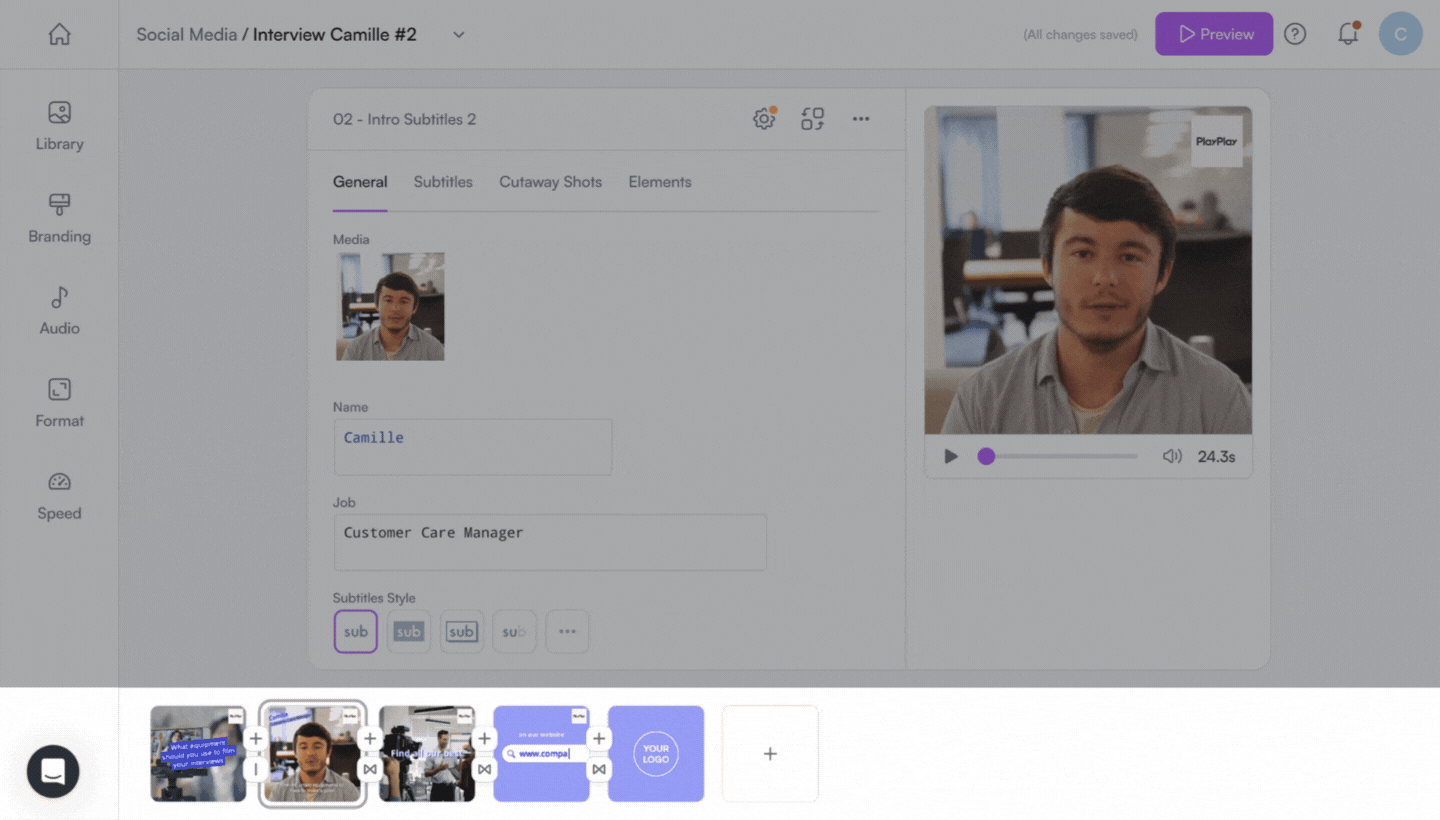Image resolution: width=1440 pixels, height=820 pixels.
Task: Open the notifications bell
Action: [x=1348, y=34]
